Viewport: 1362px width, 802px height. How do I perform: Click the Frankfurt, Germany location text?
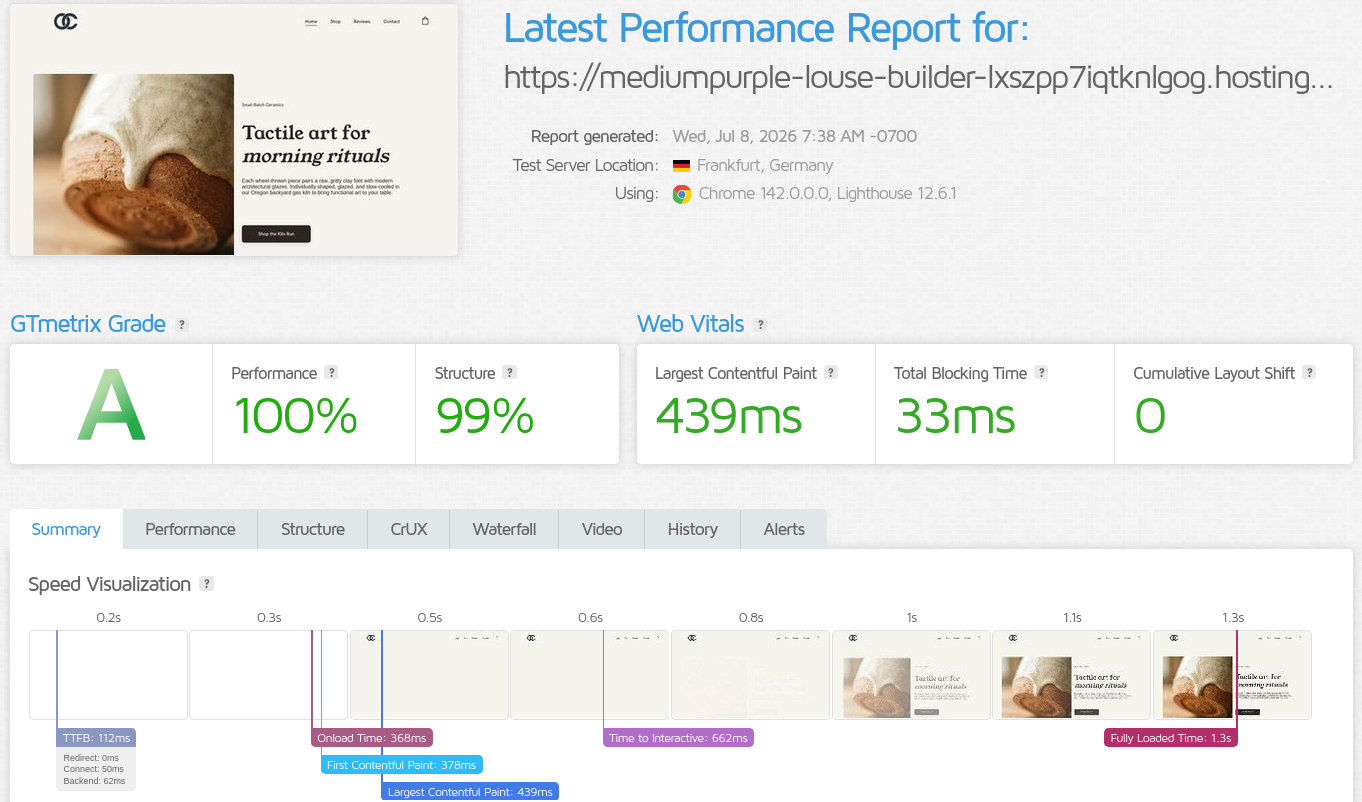(x=765, y=166)
